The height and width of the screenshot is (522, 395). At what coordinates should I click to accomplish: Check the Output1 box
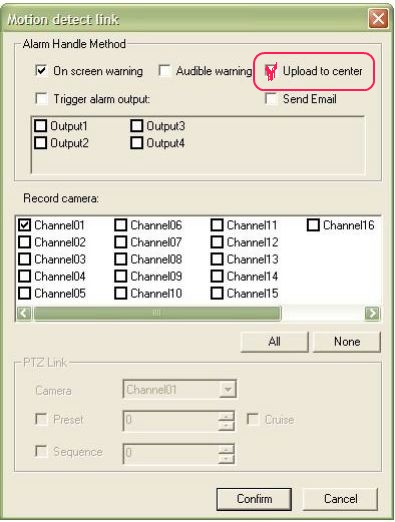point(41,126)
